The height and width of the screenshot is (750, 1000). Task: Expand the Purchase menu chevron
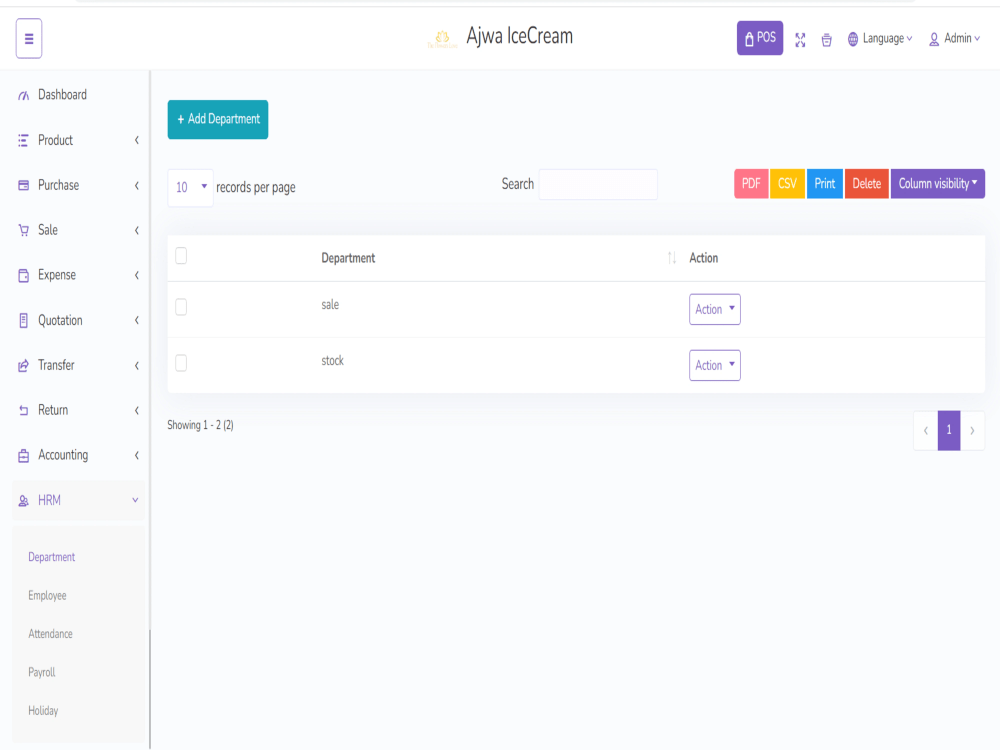136,186
